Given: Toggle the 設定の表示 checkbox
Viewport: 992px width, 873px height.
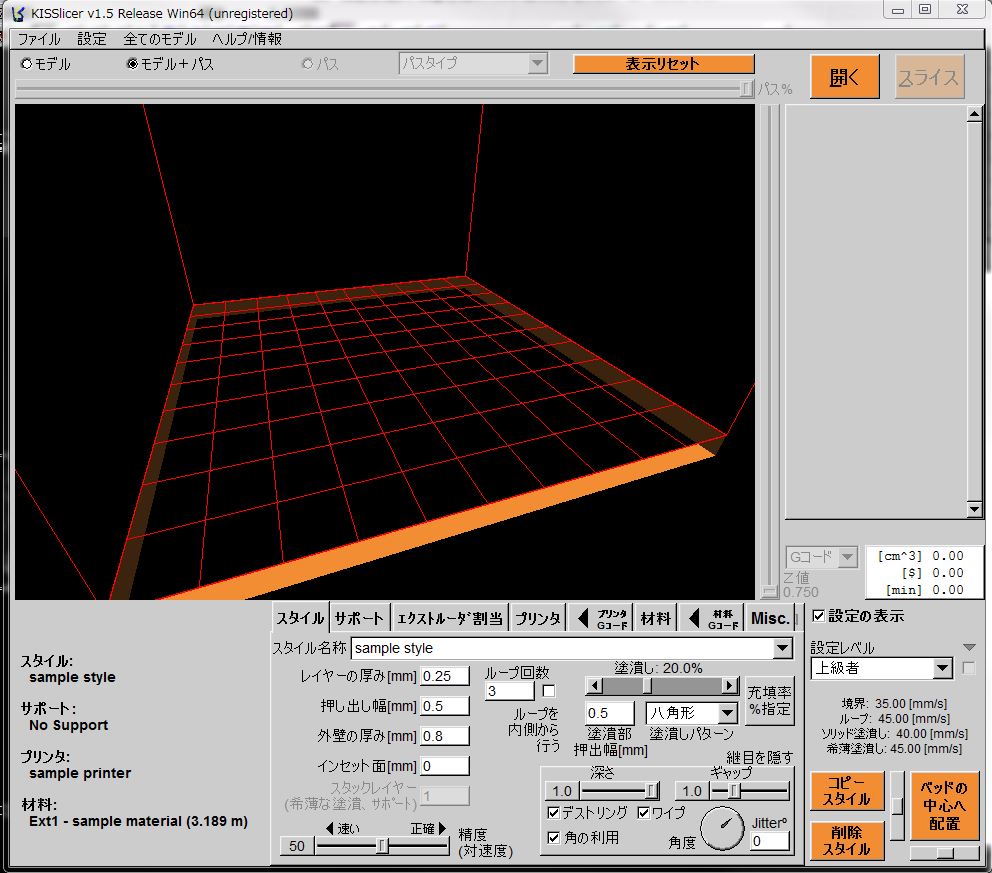Looking at the screenshot, I should coord(819,616).
